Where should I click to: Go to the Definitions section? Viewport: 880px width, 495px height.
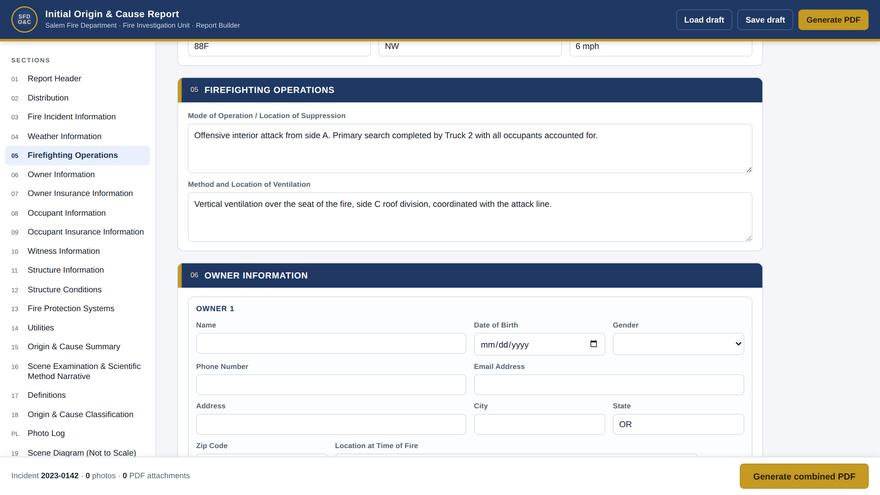[77, 395]
